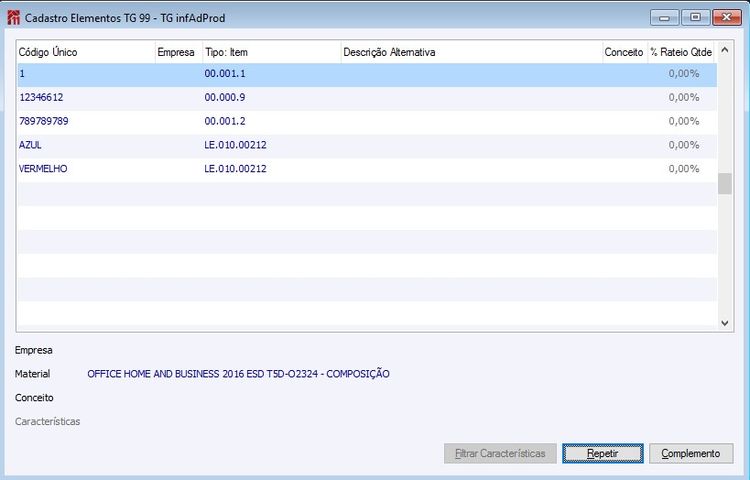Click the Características label
The height and width of the screenshot is (480, 750).
point(47,422)
